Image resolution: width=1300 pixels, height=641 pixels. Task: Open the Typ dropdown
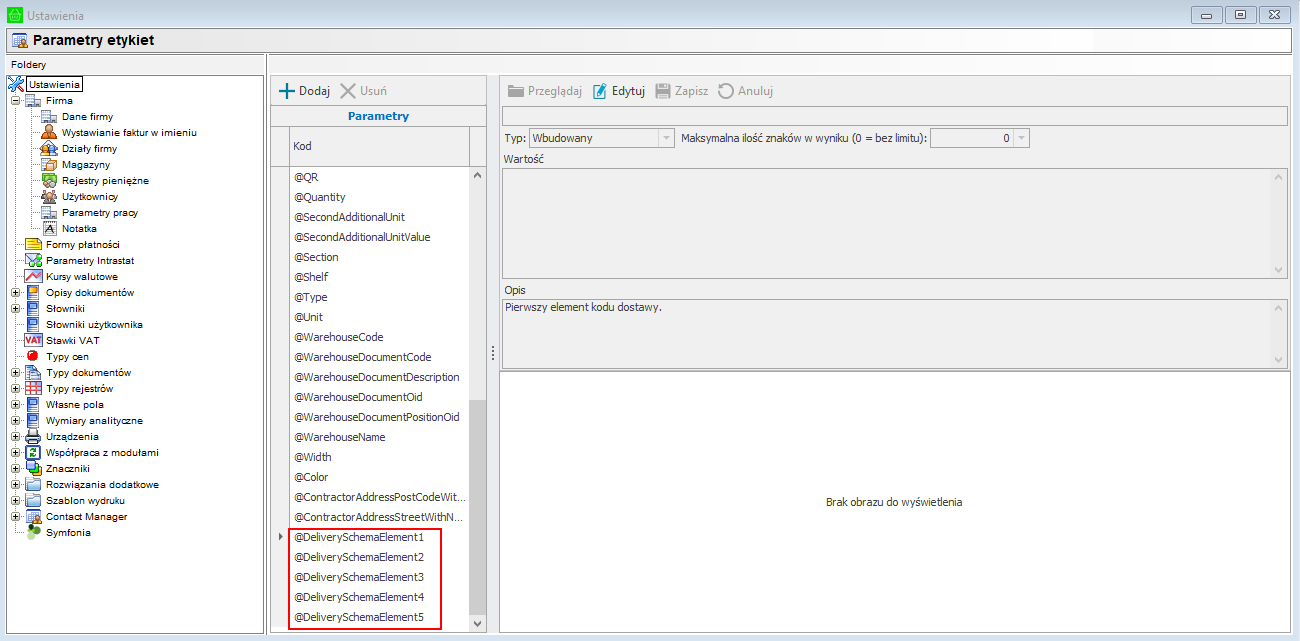(666, 139)
